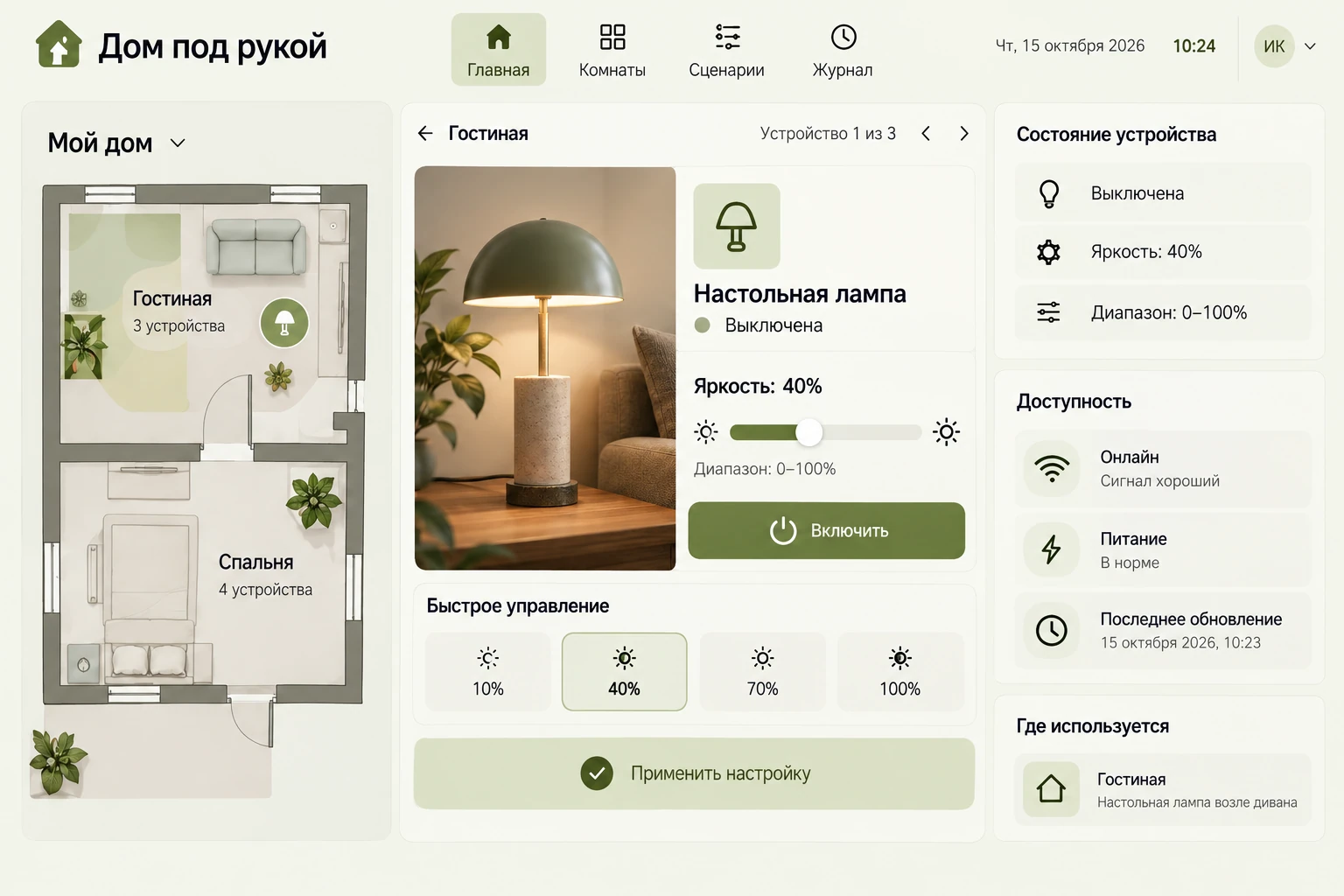Viewport: 1344px width, 896px height.
Task: Choose the 100% brightness preset
Action: (x=900, y=671)
